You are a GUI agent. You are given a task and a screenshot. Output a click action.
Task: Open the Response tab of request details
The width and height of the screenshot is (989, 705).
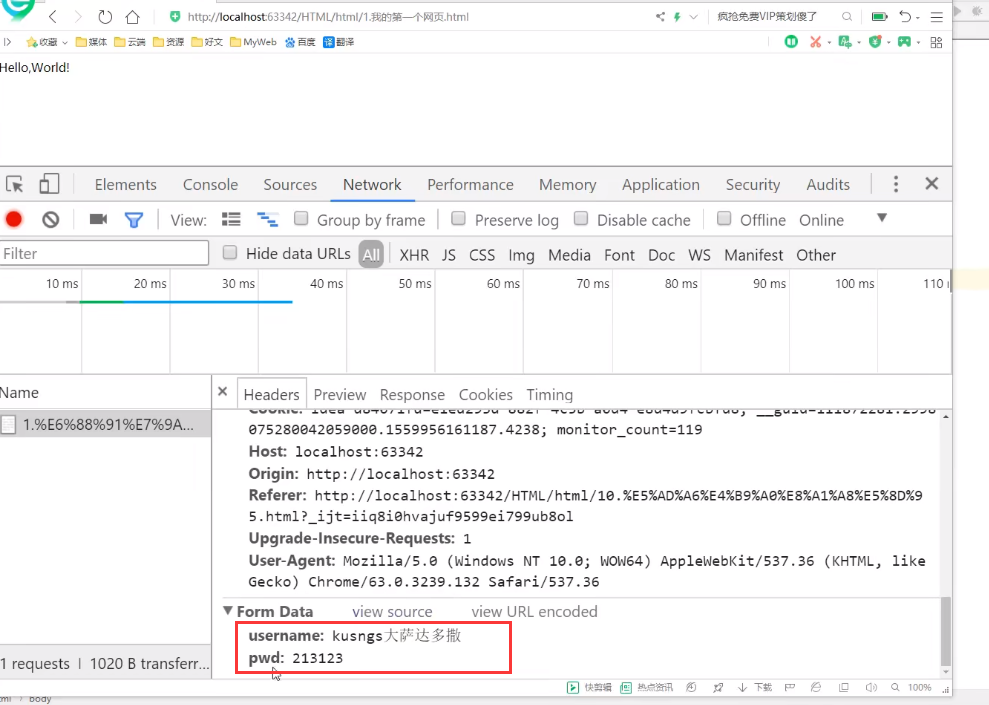(x=412, y=395)
